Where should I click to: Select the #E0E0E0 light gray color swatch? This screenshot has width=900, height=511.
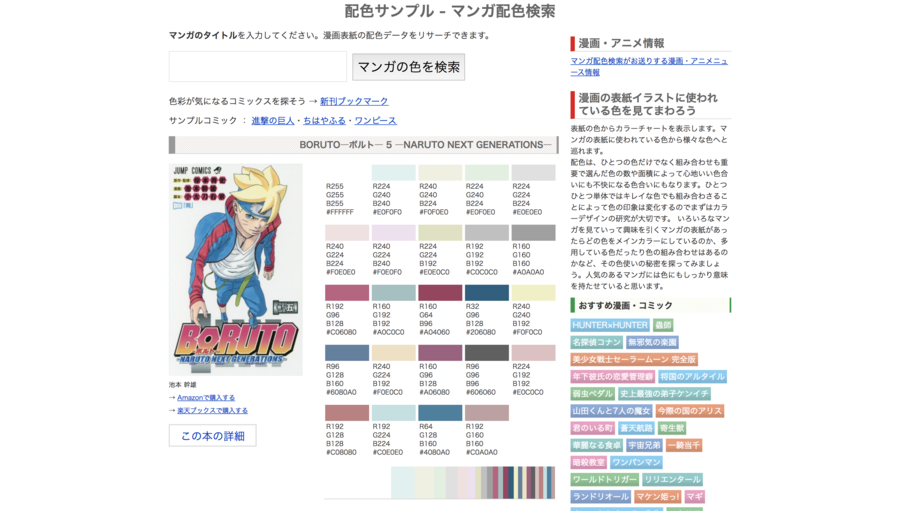(x=533, y=172)
